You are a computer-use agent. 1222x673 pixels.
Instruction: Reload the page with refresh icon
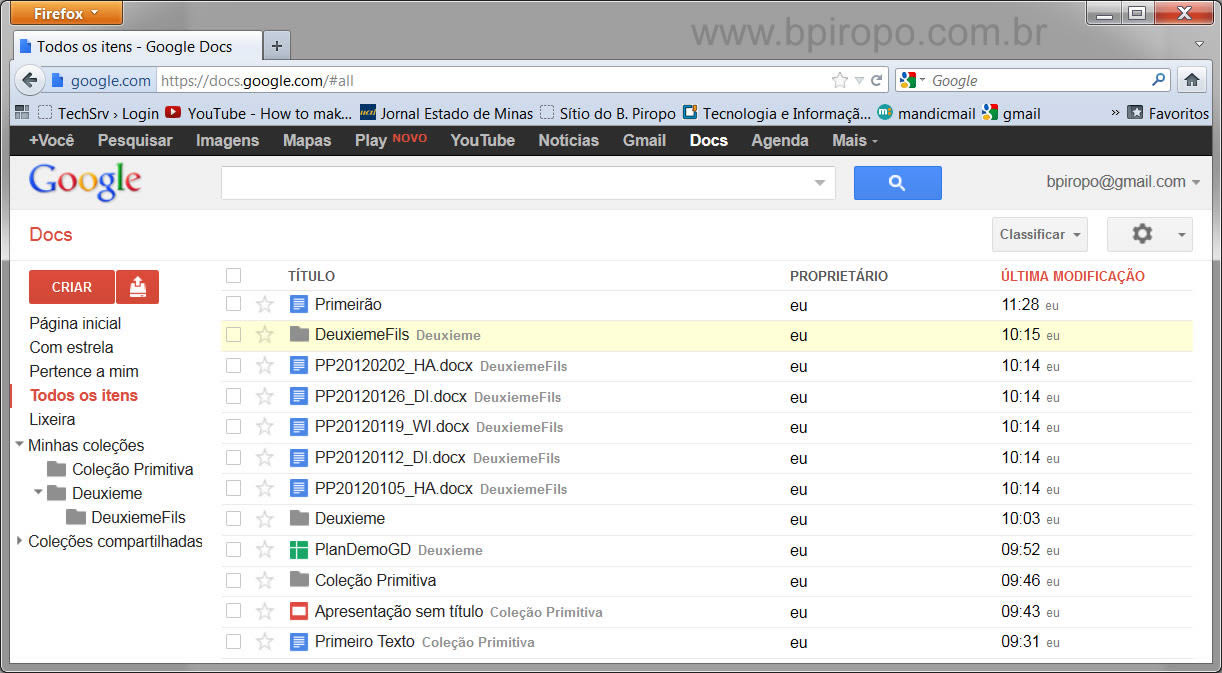pos(877,81)
